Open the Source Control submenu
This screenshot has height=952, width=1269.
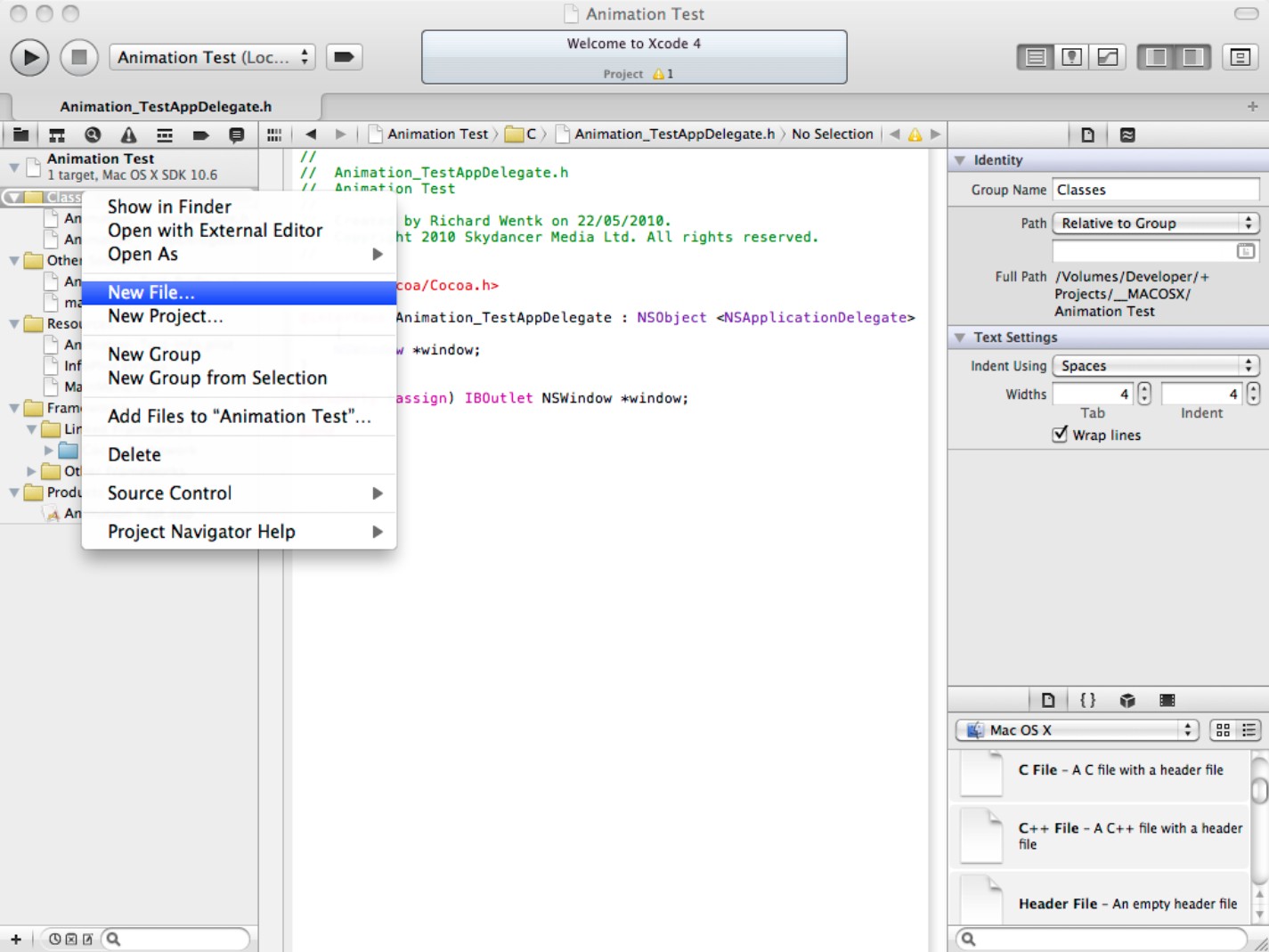[239, 492]
